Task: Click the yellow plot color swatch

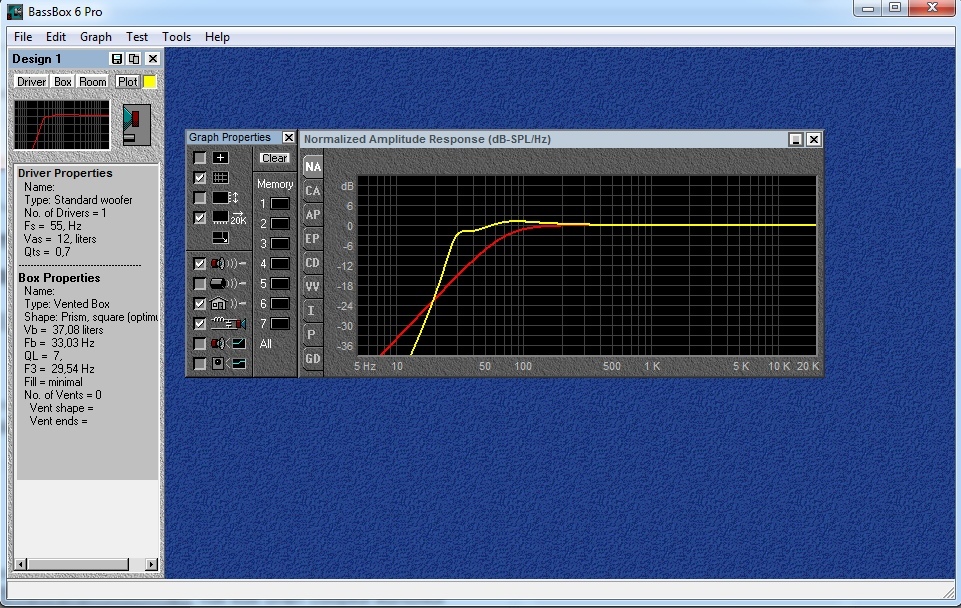Action: click(150, 82)
